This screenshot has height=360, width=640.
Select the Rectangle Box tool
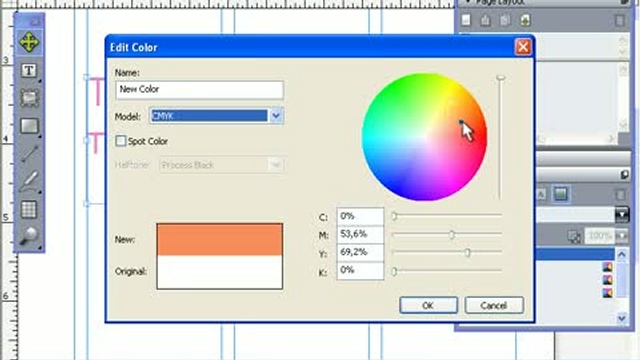(29, 126)
